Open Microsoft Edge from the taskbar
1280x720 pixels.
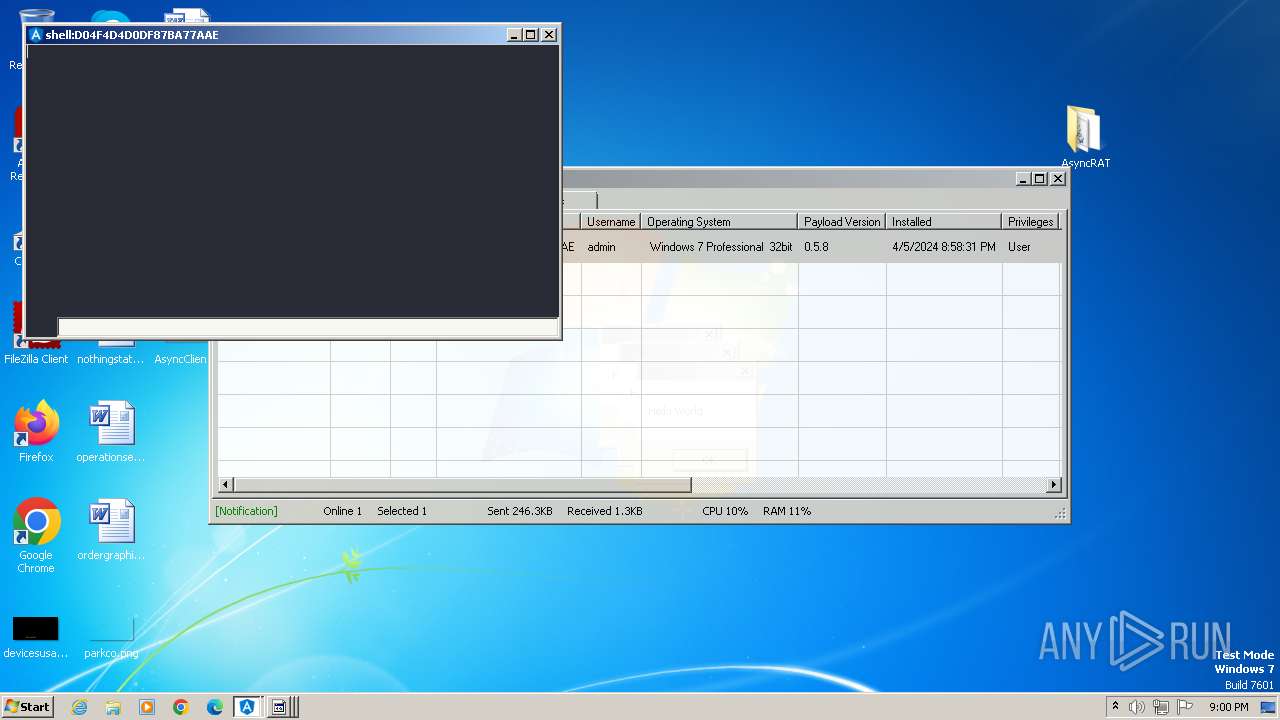click(215, 707)
